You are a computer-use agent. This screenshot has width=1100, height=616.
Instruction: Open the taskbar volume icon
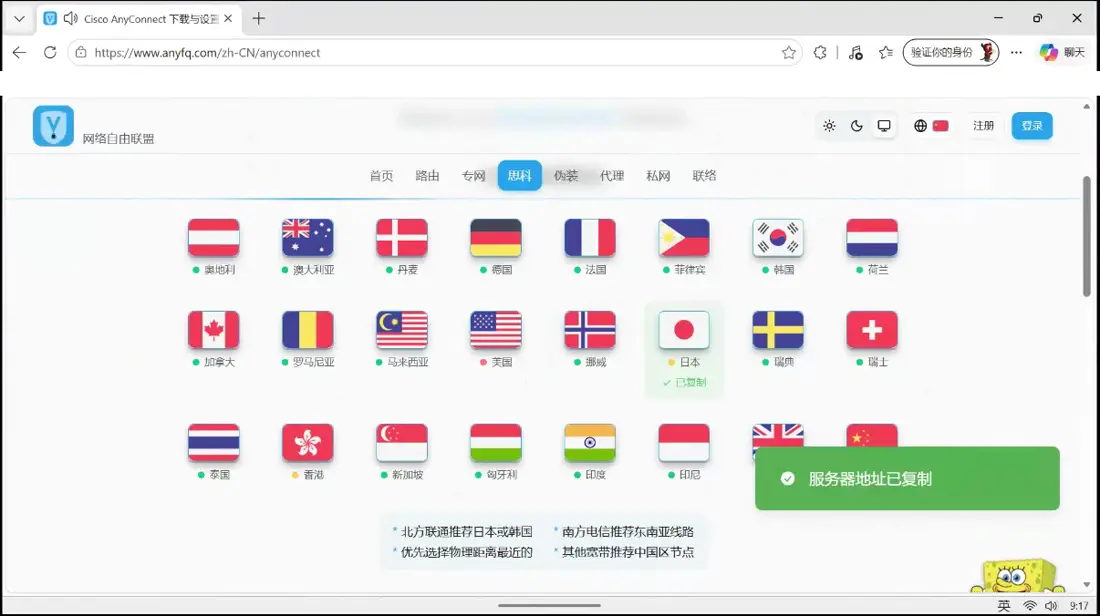[1051, 605]
